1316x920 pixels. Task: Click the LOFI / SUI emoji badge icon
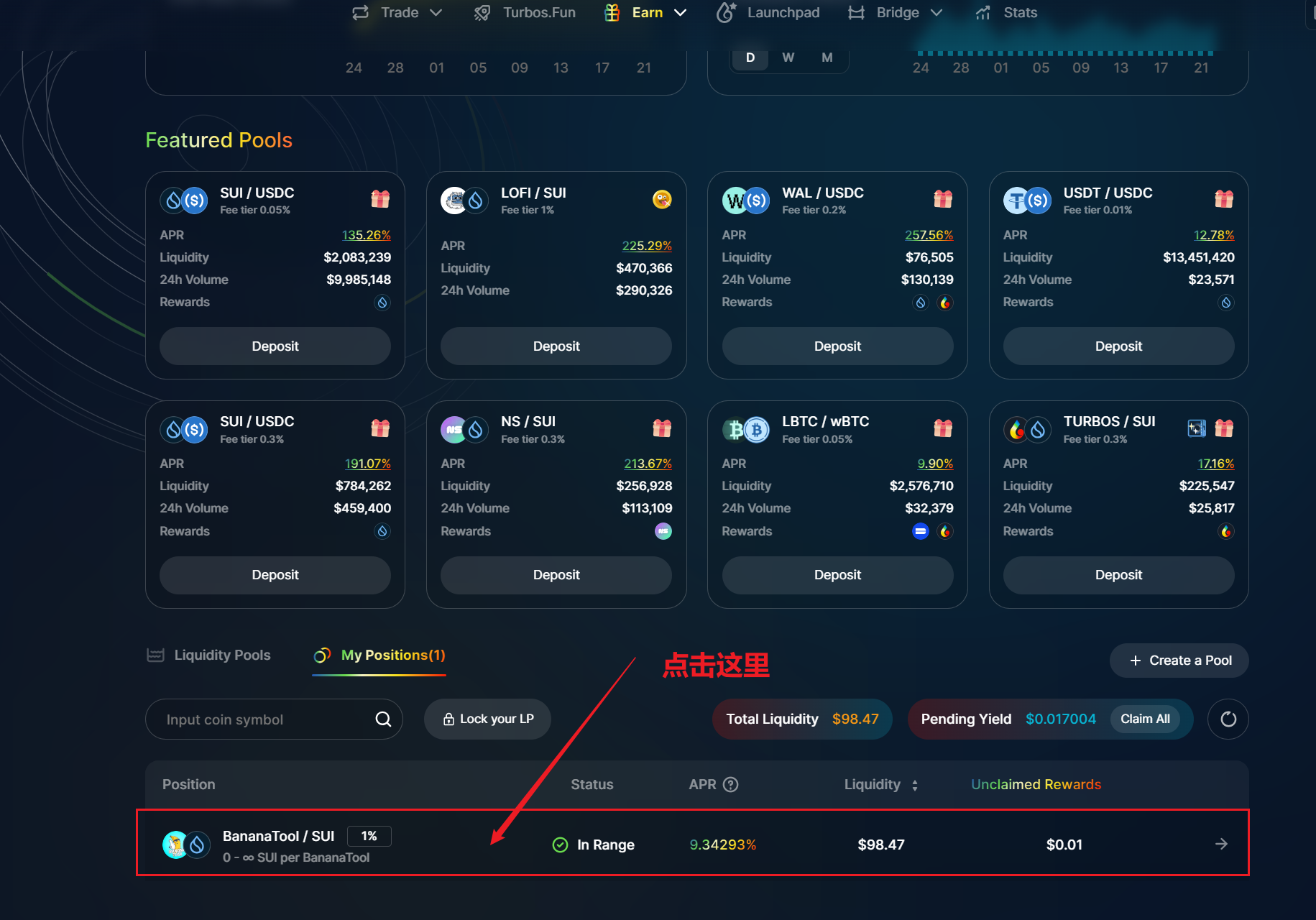click(661, 198)
